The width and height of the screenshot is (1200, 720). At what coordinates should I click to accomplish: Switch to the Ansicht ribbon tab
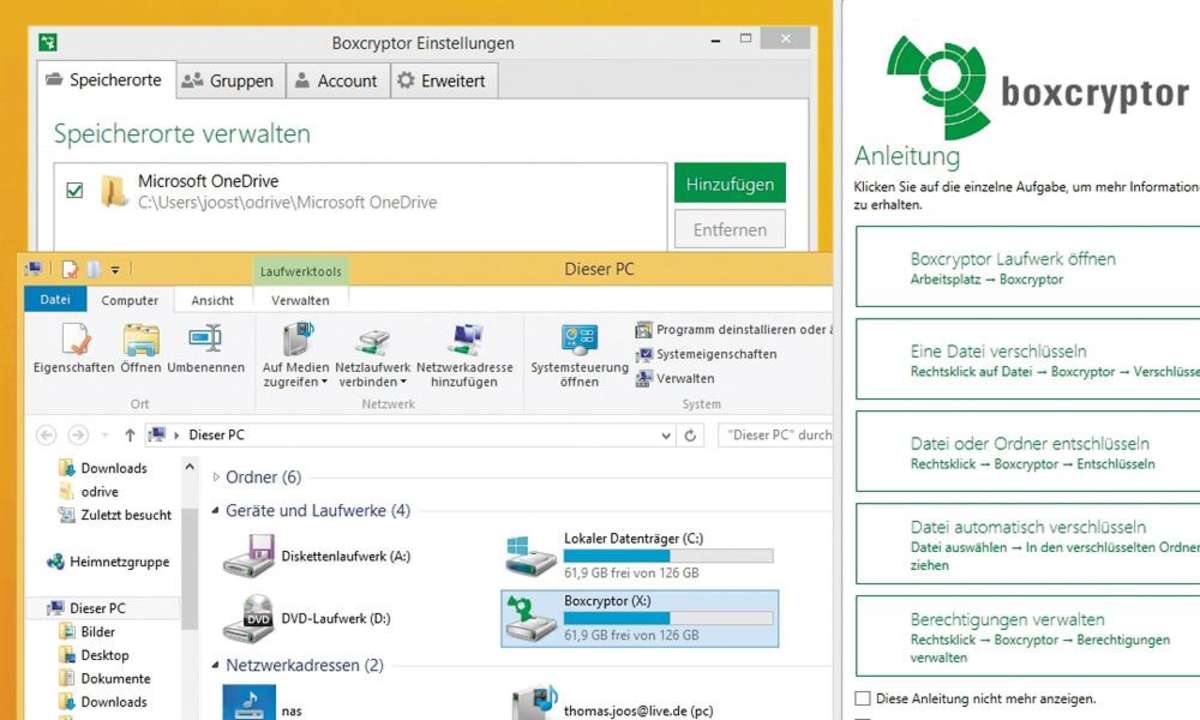point(212,300)
